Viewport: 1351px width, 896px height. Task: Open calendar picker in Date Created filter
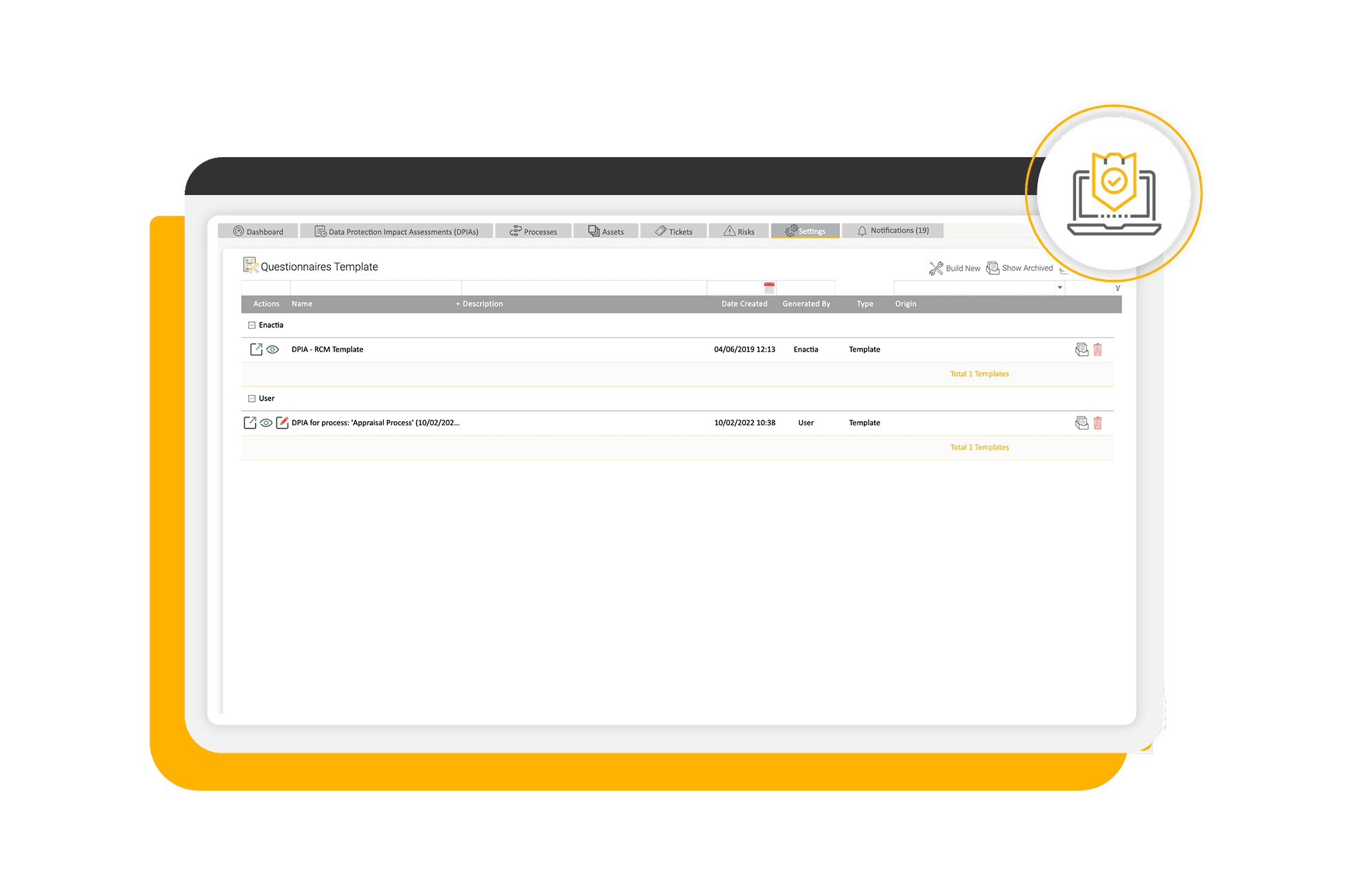coord(769,287)
